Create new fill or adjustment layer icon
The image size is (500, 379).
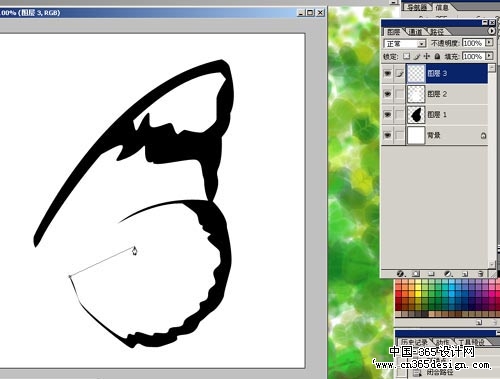tap(448, 274)
